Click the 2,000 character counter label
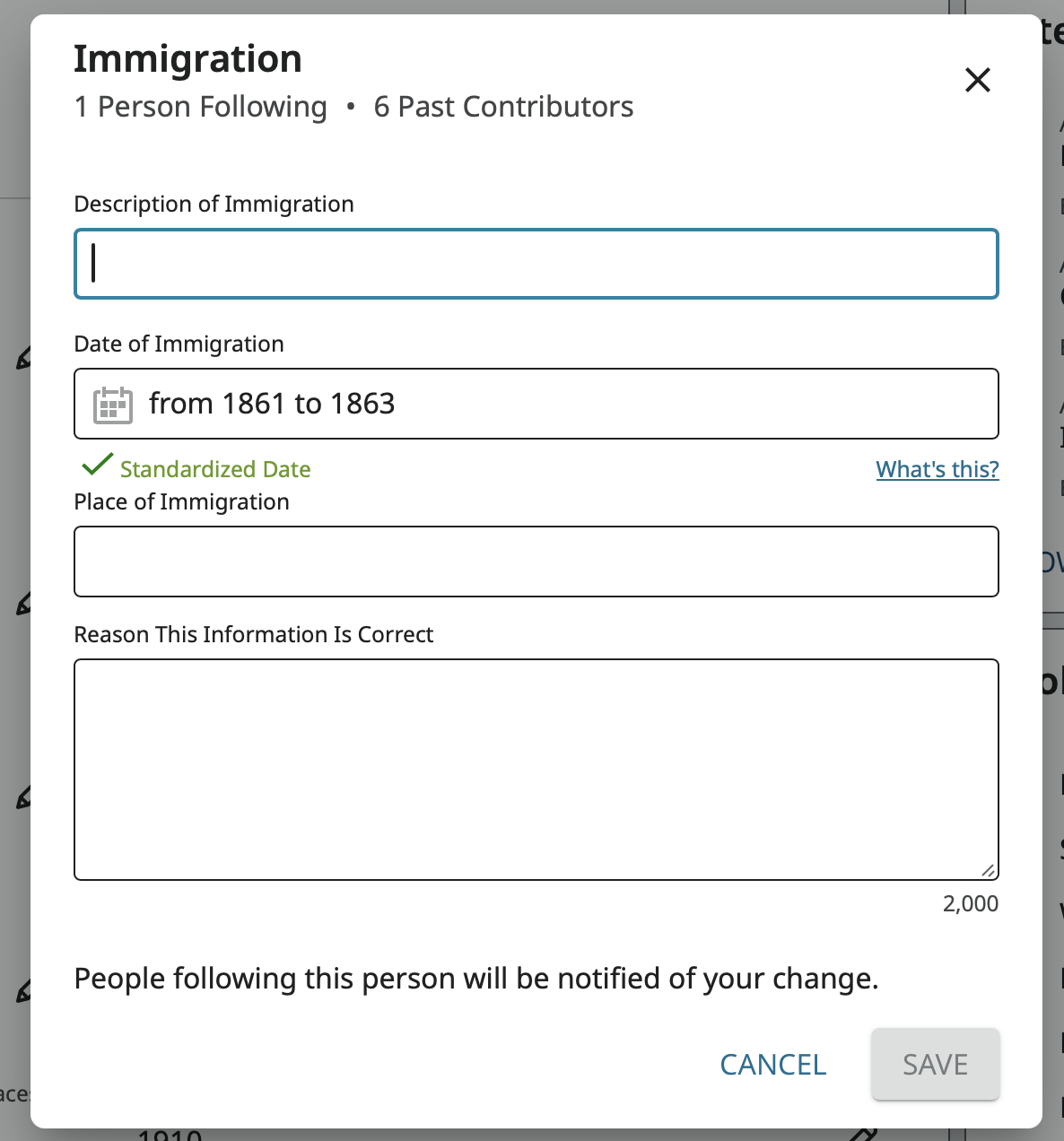The width and height of the screenshot is (1064, 1141). click(x=970, y=903)
